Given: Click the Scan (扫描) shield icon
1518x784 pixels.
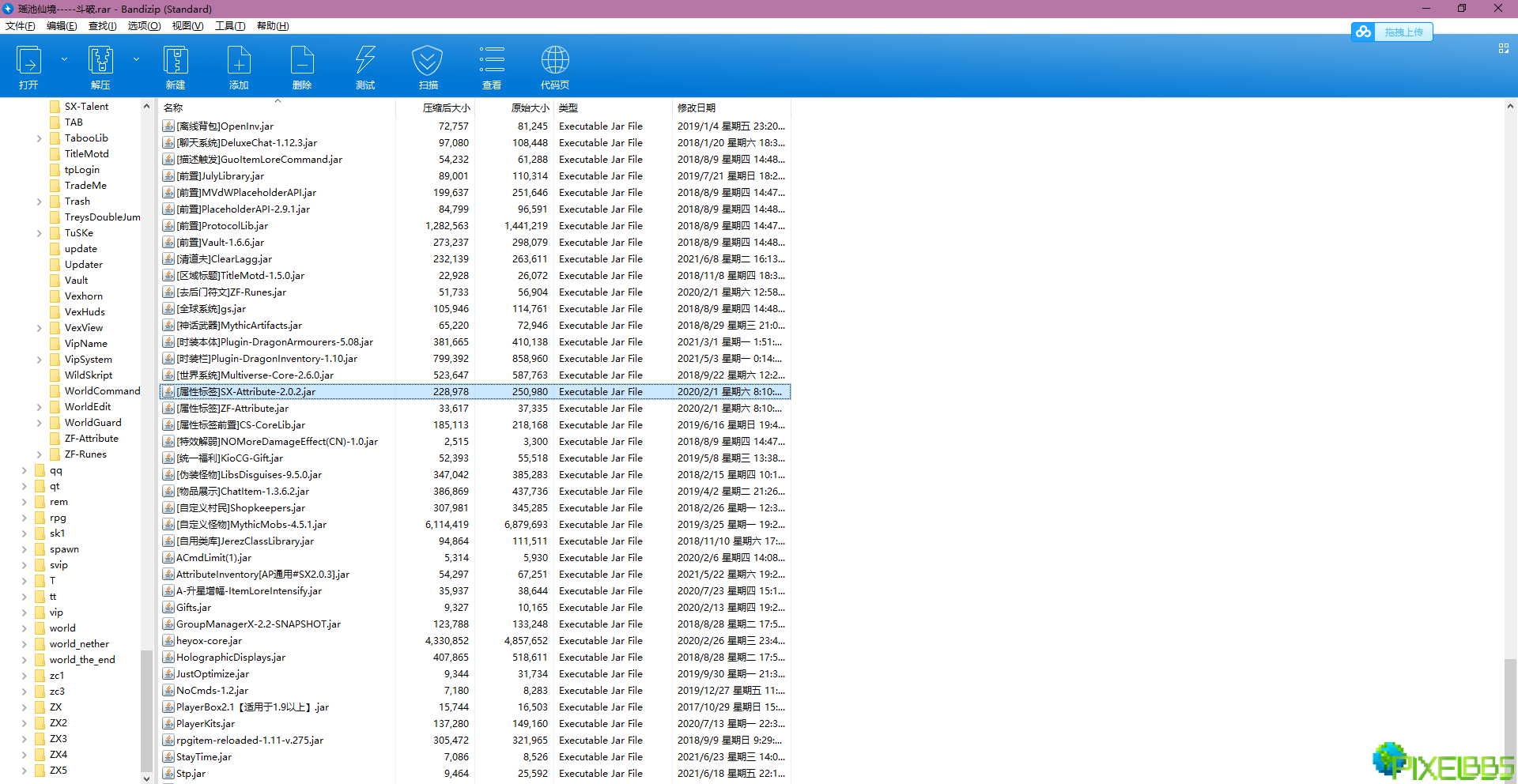Looking at the screenshot, I should (428, 61).
